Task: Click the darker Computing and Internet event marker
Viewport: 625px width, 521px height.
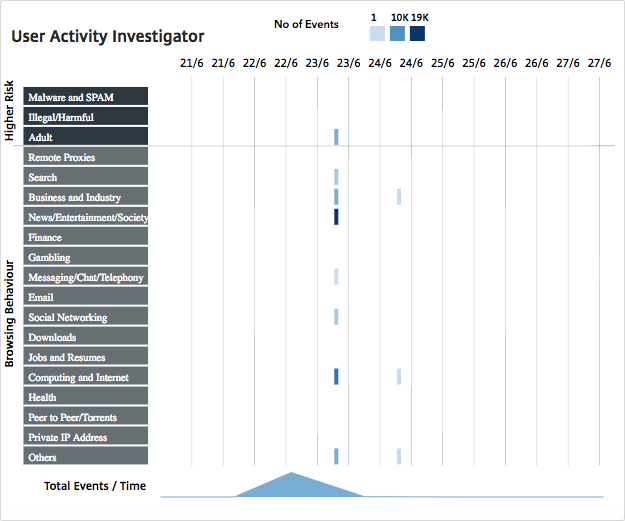Action: click(x=336, y=377)
